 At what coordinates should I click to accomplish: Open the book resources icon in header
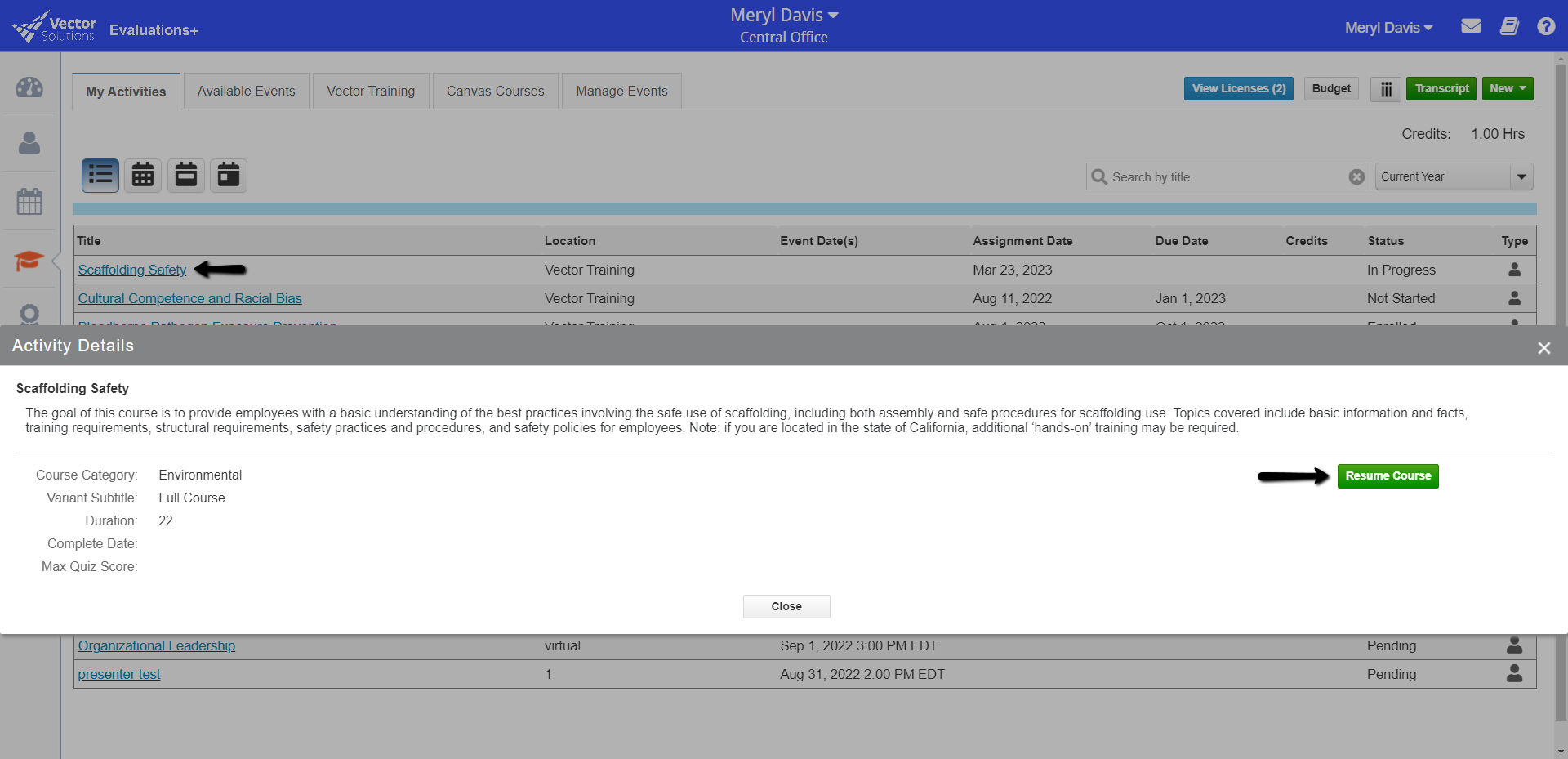(1508, 26)
